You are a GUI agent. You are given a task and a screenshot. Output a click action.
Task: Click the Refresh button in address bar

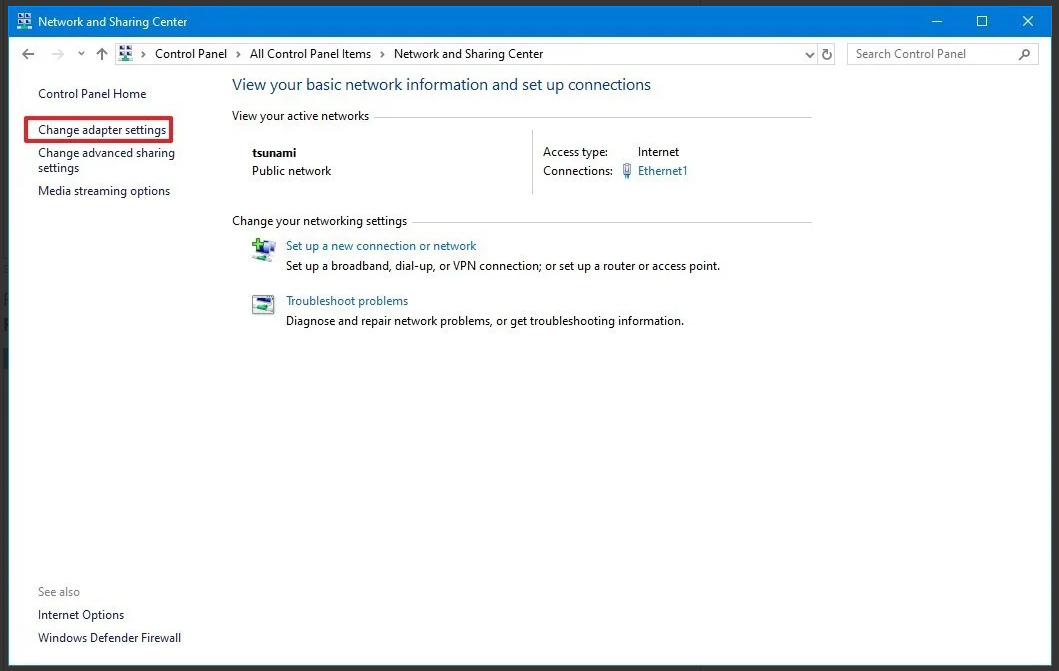pos(827,54)
